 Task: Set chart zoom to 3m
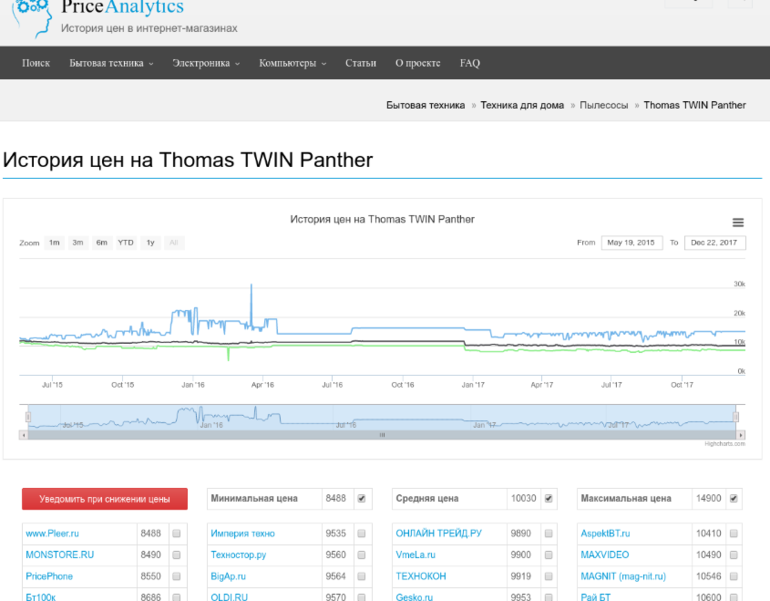(78, 243)
